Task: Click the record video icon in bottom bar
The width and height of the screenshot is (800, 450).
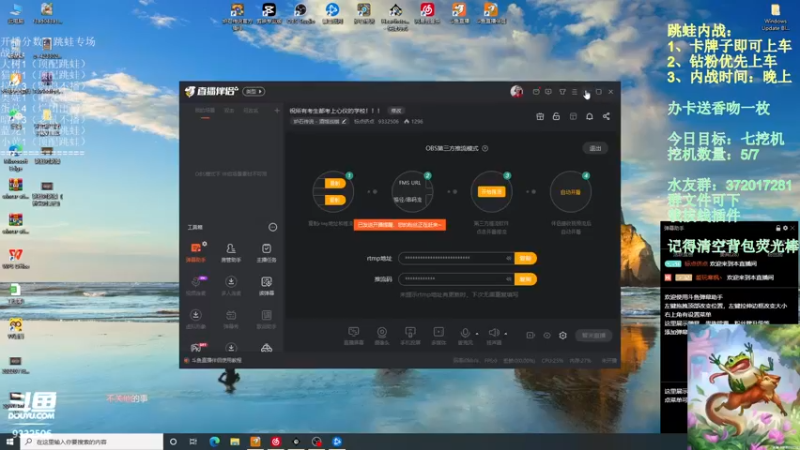Action: [x=531, y=335]
